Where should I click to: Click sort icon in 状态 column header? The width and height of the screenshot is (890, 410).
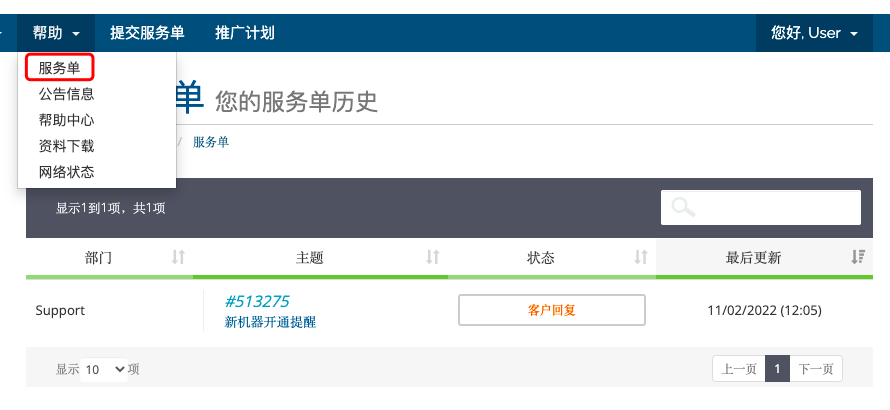tap(641, 258)
